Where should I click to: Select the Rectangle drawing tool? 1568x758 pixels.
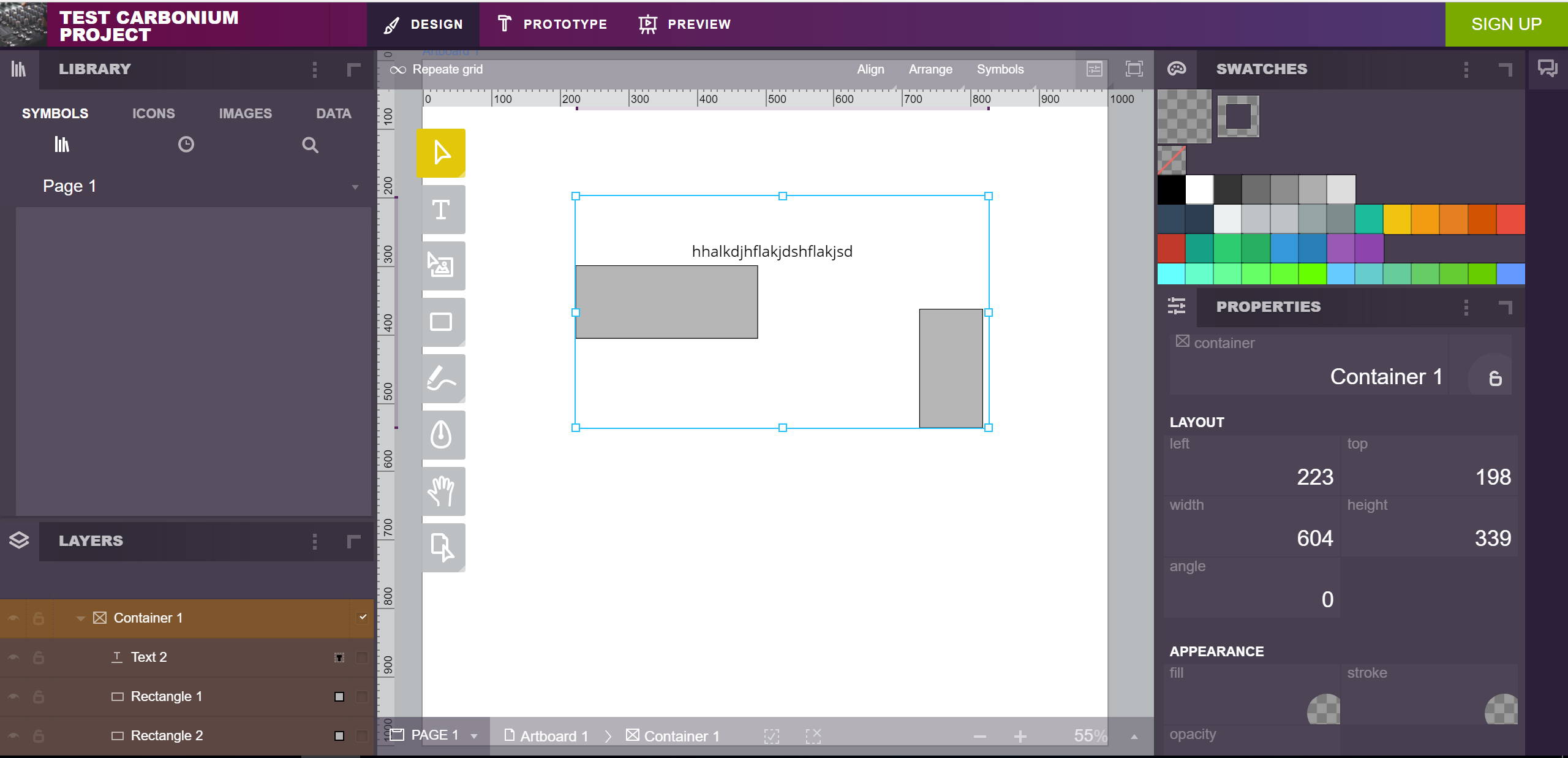point(441,322)
